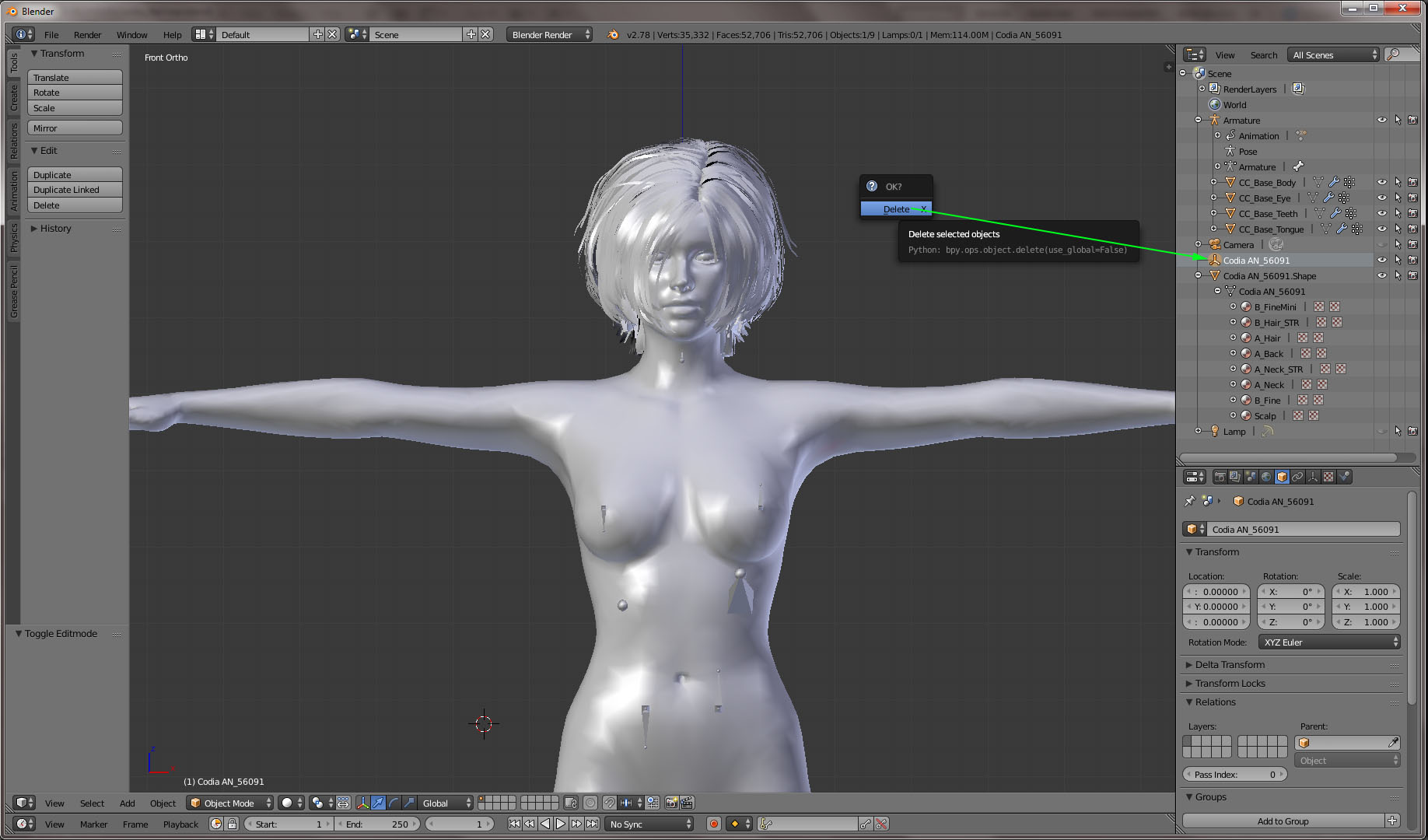The width and height of the screenshot is (1428, 840).
Task: Expand the Transform Locks panel
Action: (x=1230, y=683)
